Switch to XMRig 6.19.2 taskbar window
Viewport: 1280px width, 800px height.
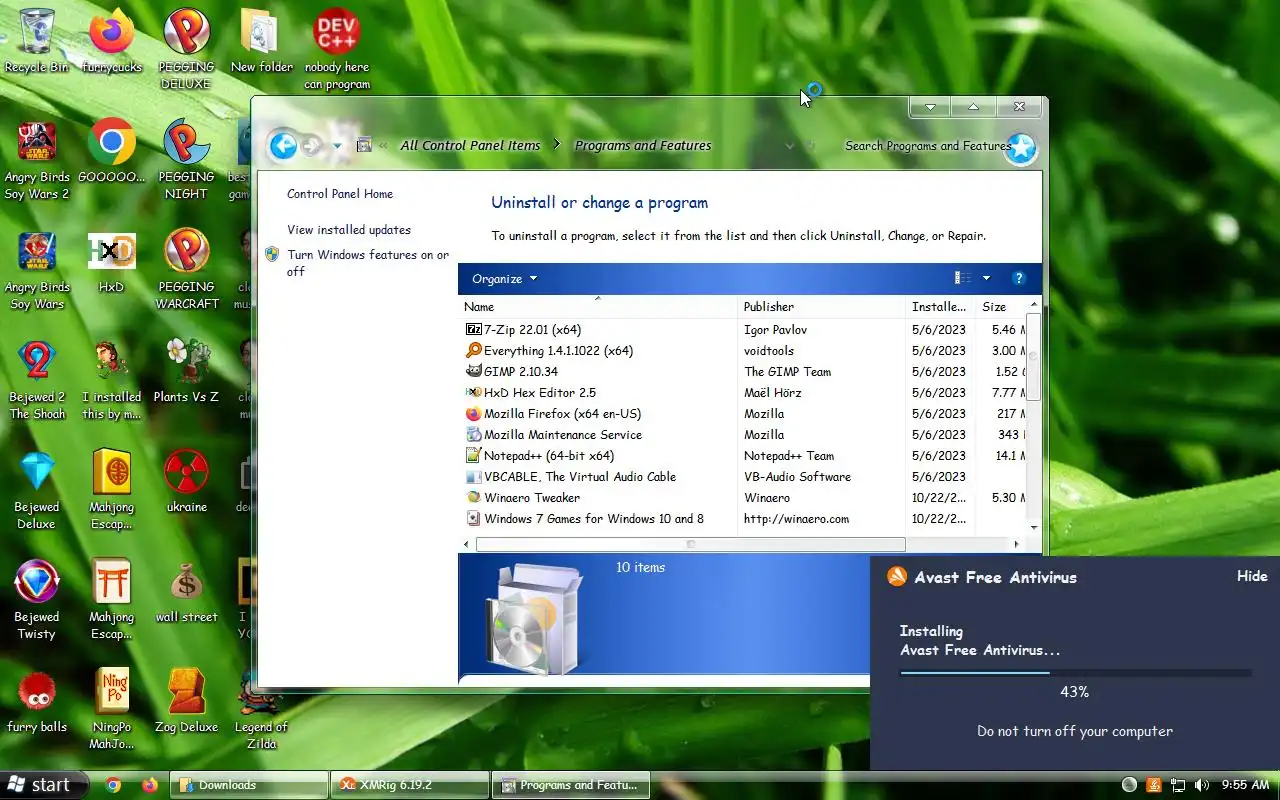point(410,785)
